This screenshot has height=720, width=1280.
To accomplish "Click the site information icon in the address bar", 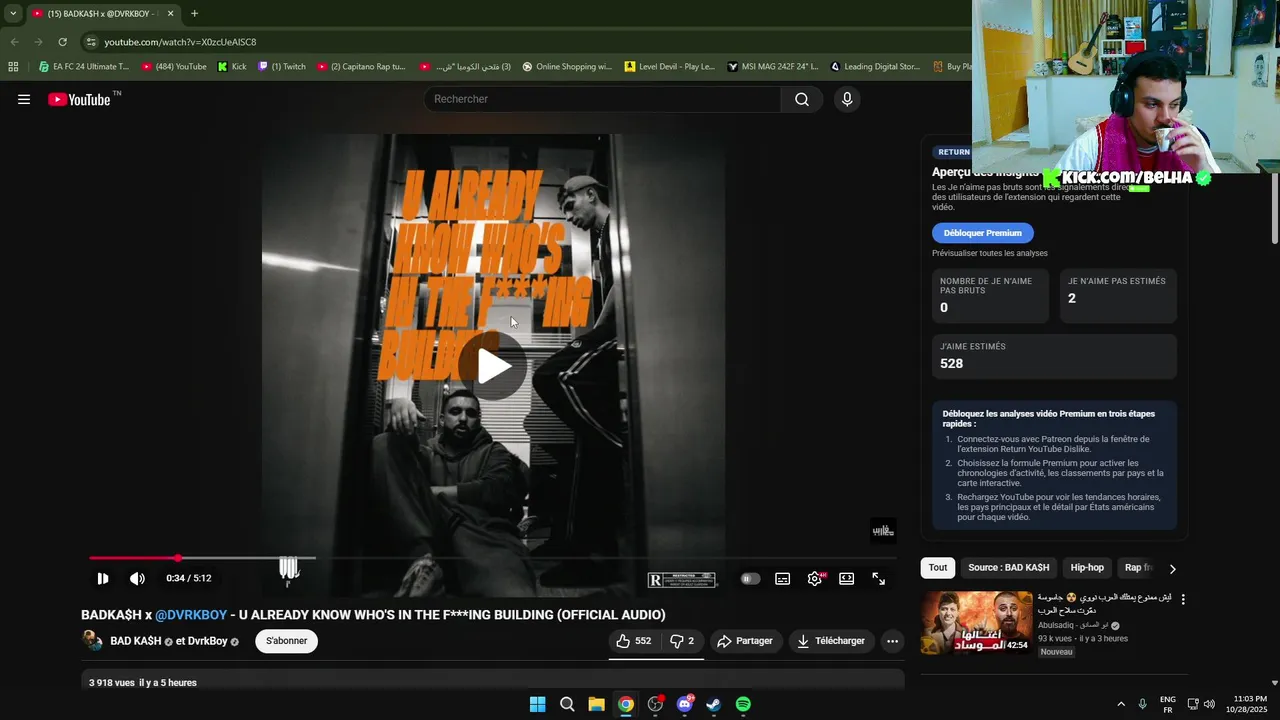I will [91, 42].
